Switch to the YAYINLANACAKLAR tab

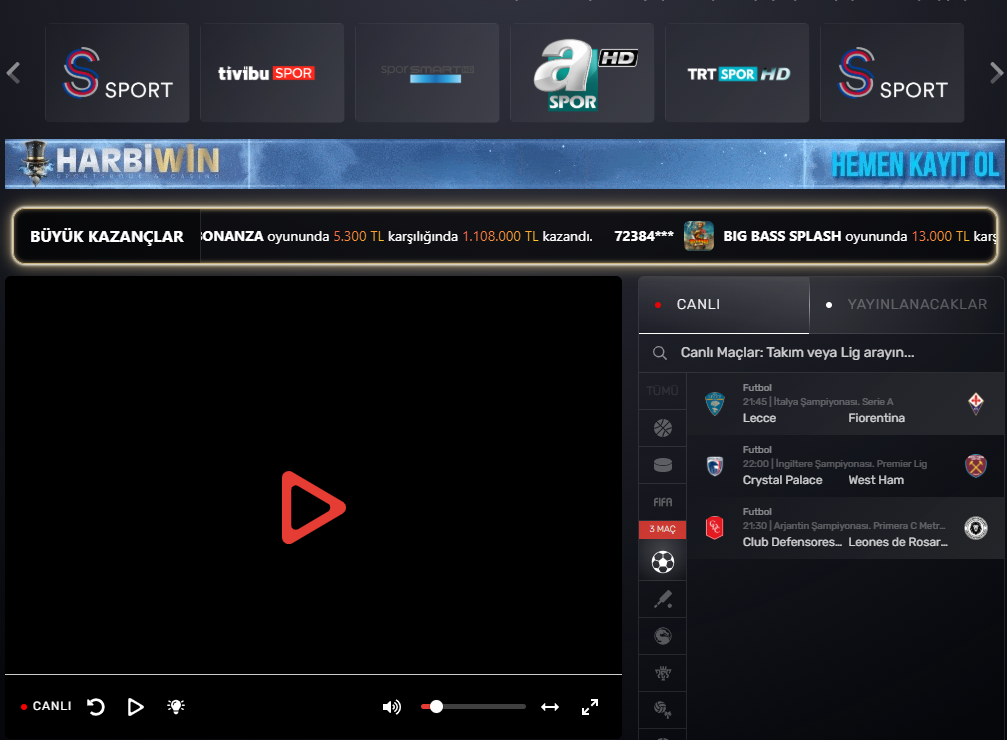coord(907,304)
